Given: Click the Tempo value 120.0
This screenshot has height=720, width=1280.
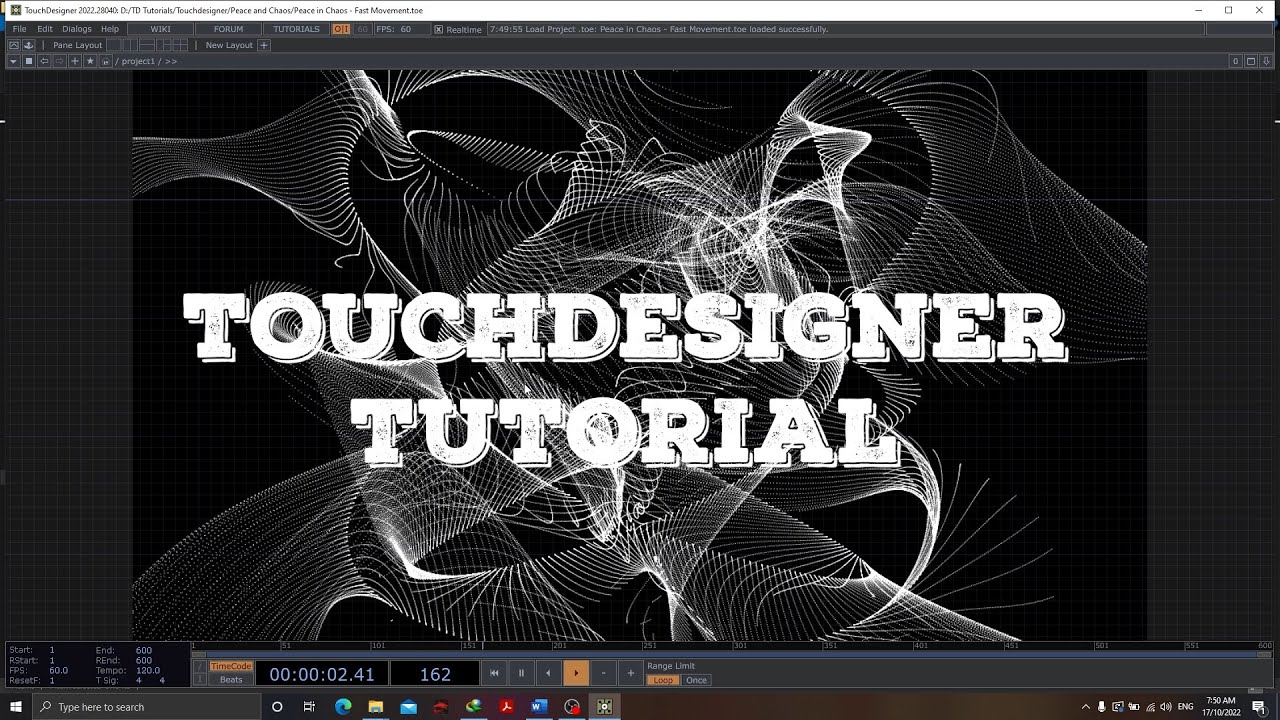Looking at the screenshot, I should click(148, 670).
